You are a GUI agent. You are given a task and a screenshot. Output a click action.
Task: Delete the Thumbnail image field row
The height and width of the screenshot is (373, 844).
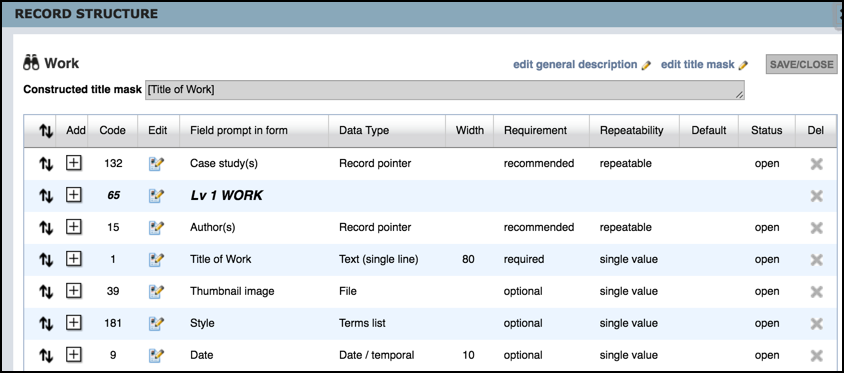coord(817,292)
